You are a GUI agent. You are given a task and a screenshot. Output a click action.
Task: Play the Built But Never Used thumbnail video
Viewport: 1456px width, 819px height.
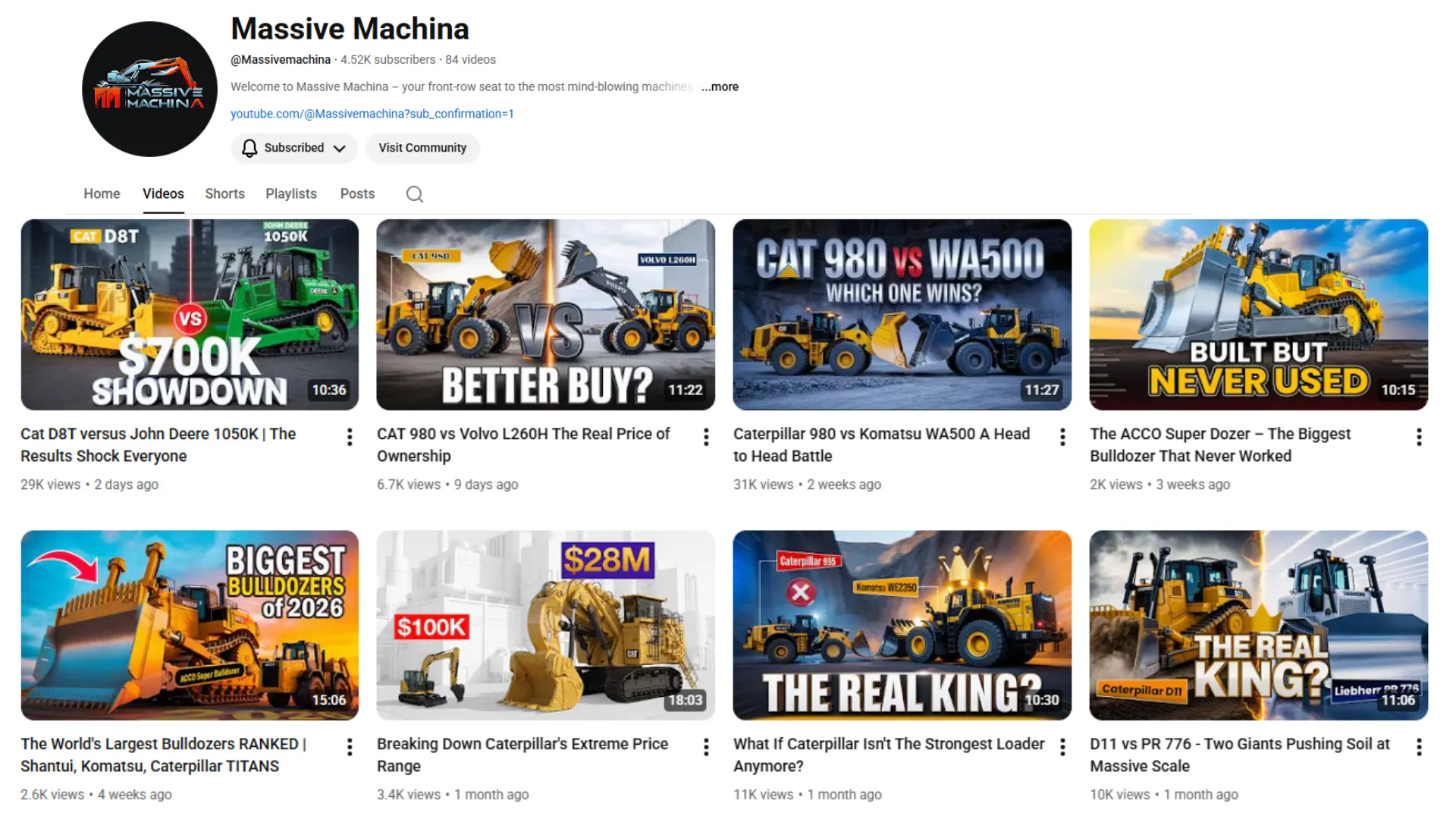1259,315
